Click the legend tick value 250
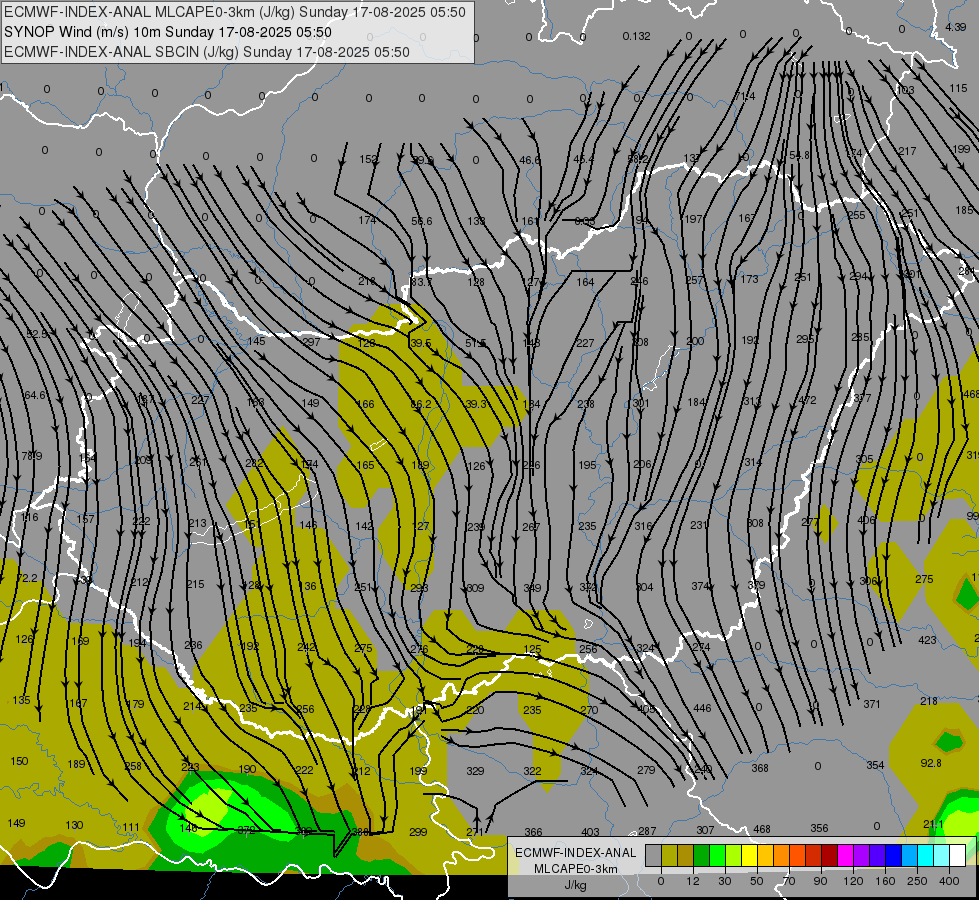 click(x=917, y=881)
